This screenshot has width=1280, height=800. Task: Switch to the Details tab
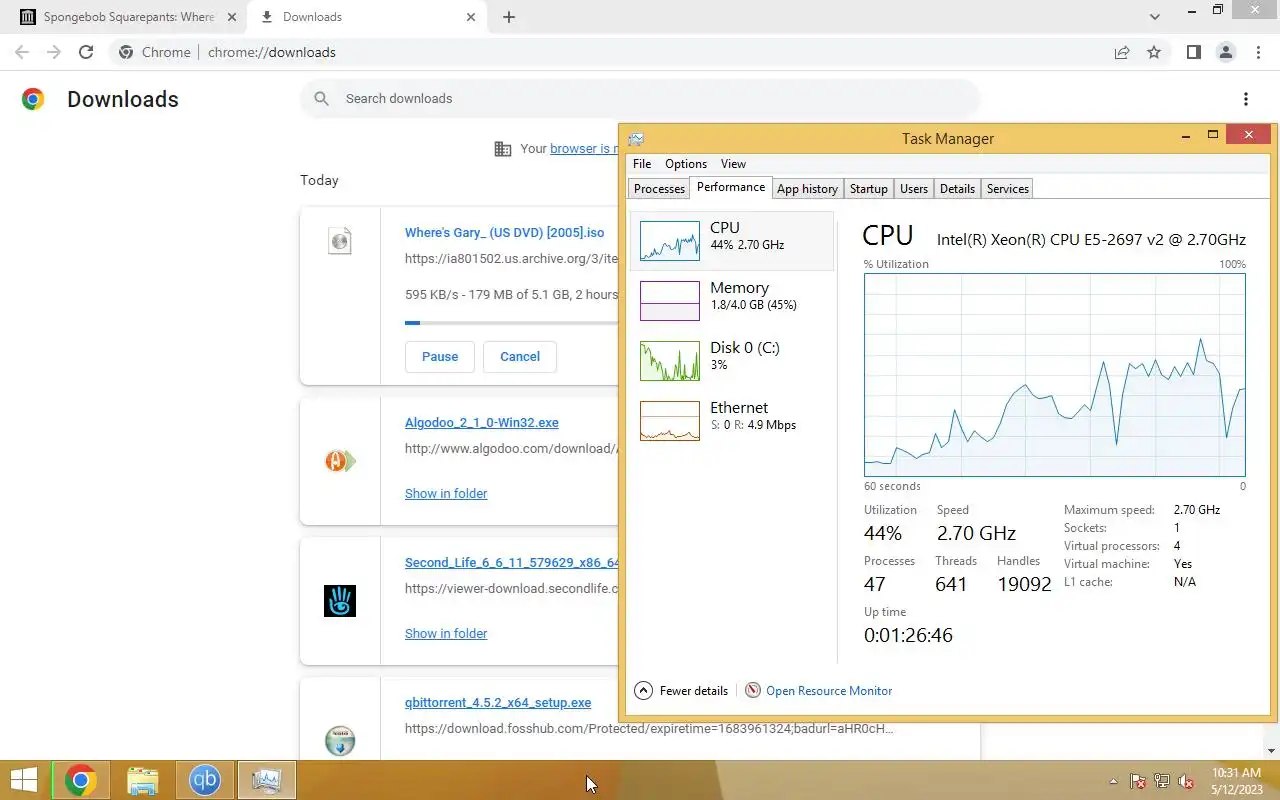coord(957,189)
